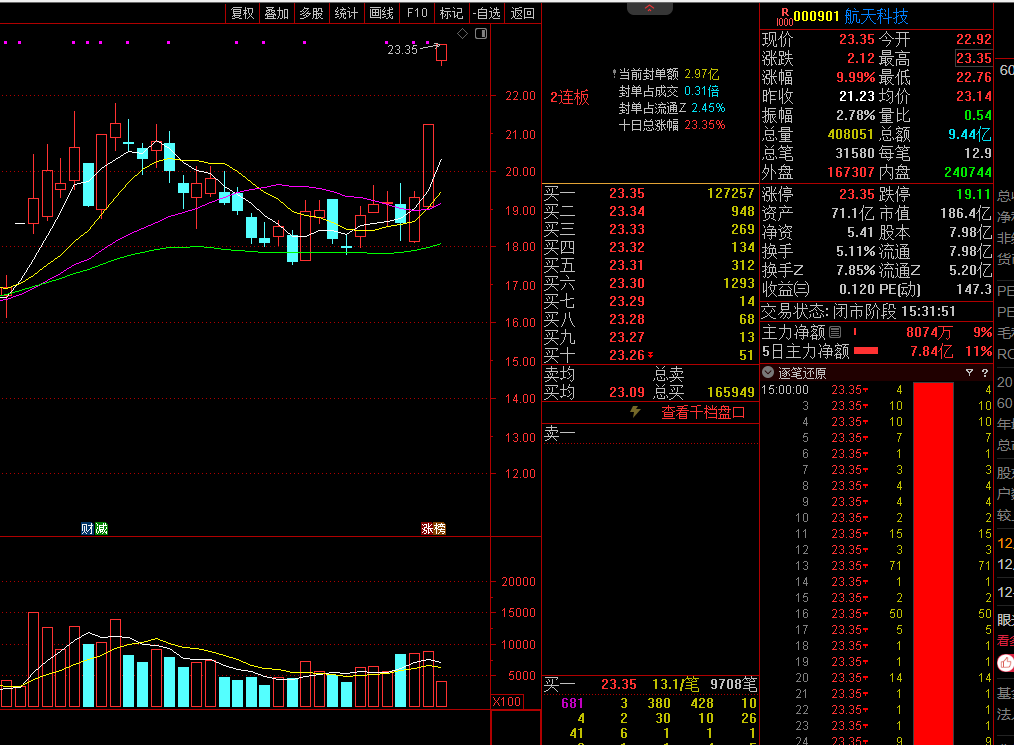
Task: Open the question mark help icon
Action: coord(985,372)
